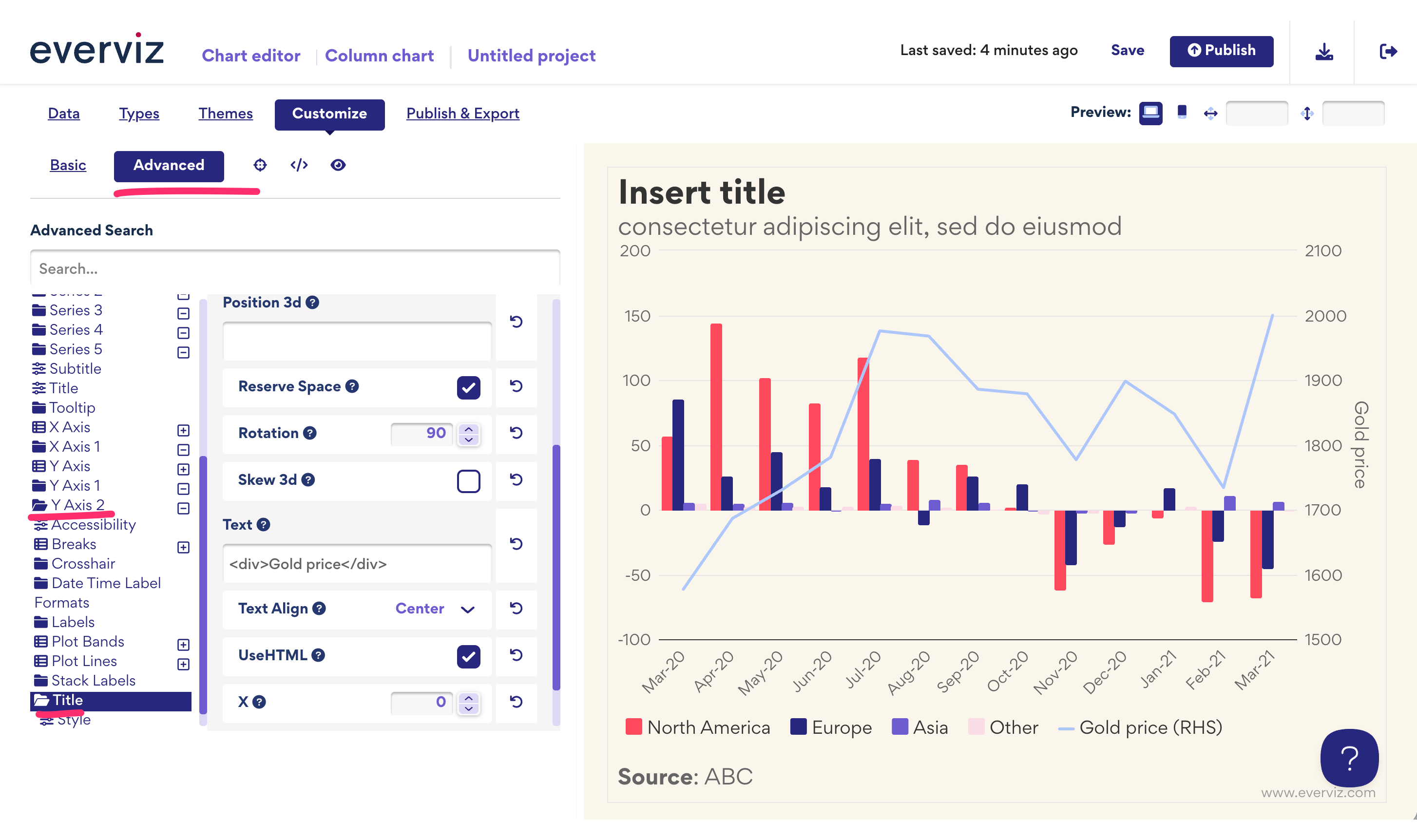Click the crosshair target icon beside Advanced
Viewport: 1417px width, 840px height.
click(x=260, y=165)
